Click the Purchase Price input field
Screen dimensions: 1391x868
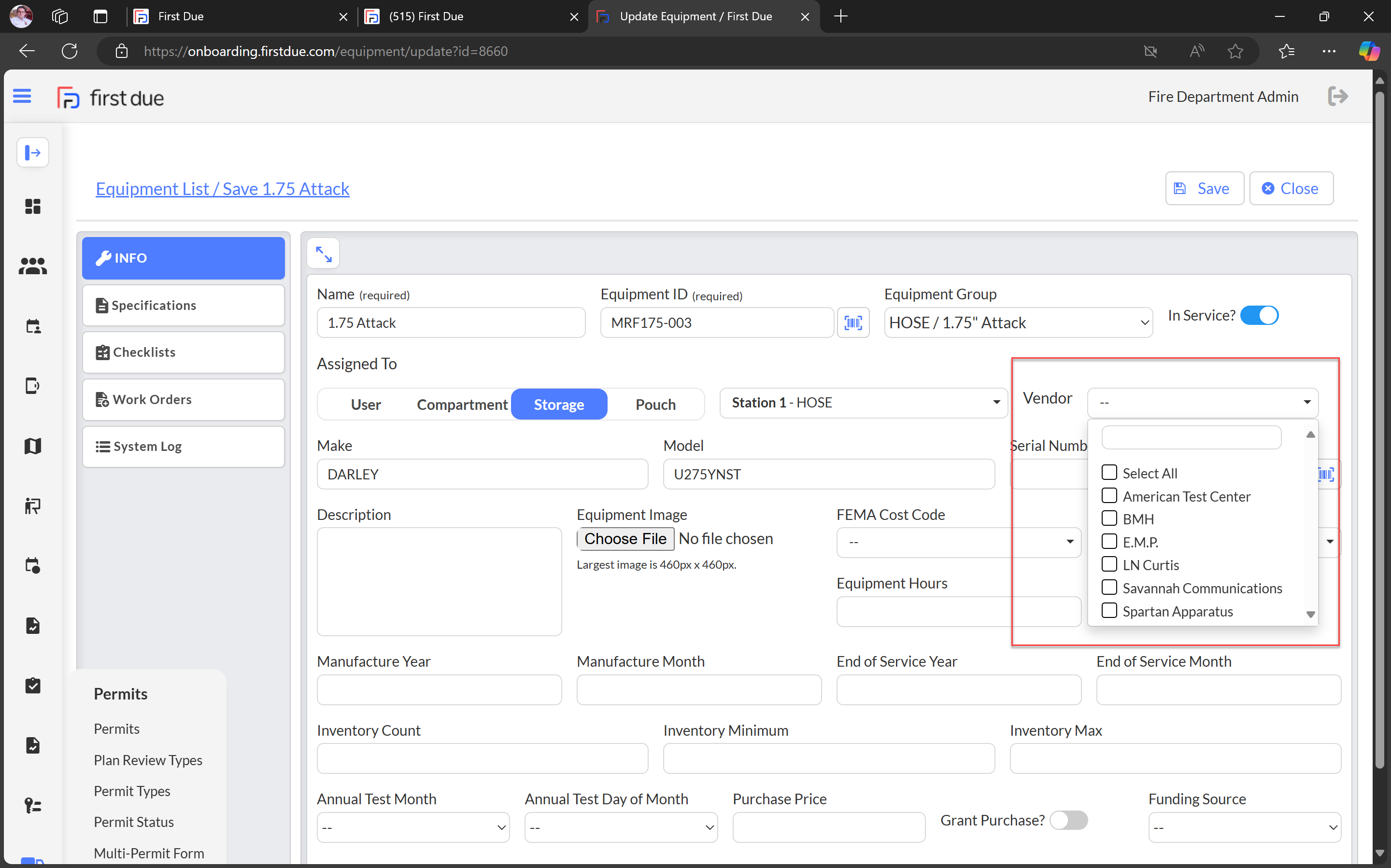[x=829, y=827]
